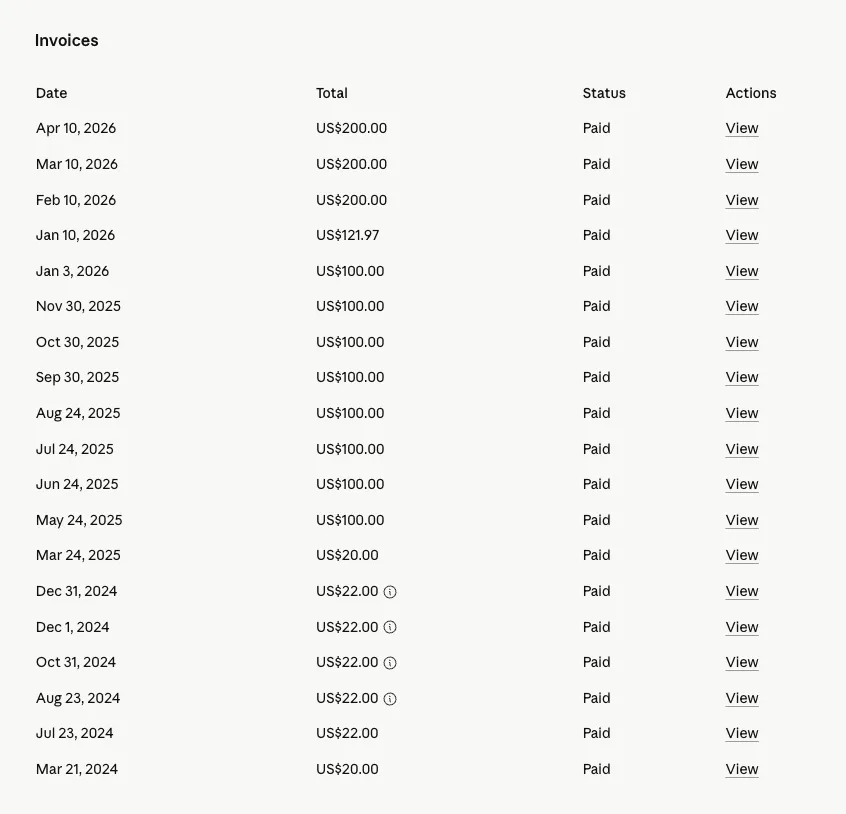View the oldest invoice from Mar 21, 2024
Image resolution: width=846 pixels, height=814 pixels.
pos(741,769)
